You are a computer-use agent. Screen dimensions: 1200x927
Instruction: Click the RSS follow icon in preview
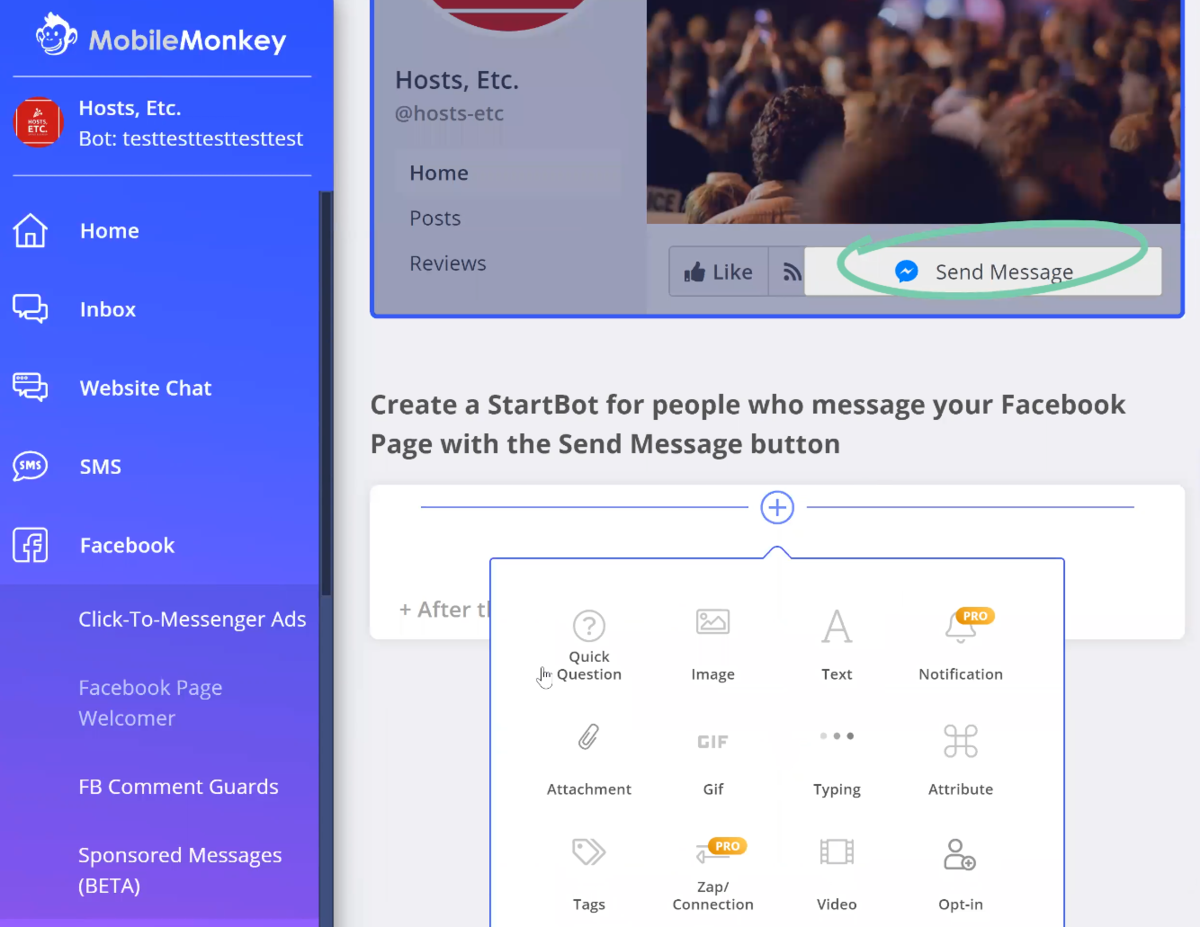(x=792, y=272)
